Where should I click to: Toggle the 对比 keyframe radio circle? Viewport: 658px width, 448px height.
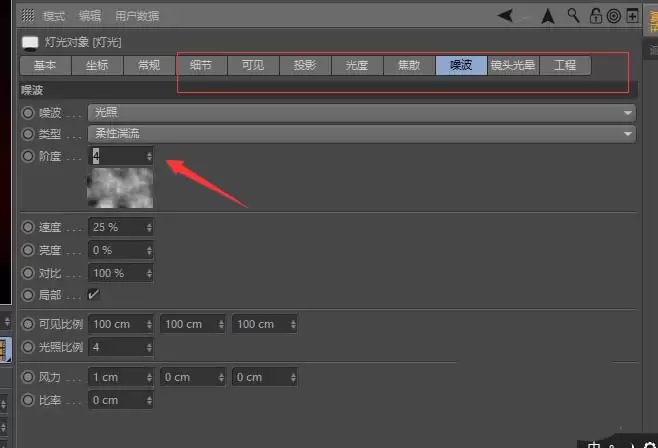27,273
